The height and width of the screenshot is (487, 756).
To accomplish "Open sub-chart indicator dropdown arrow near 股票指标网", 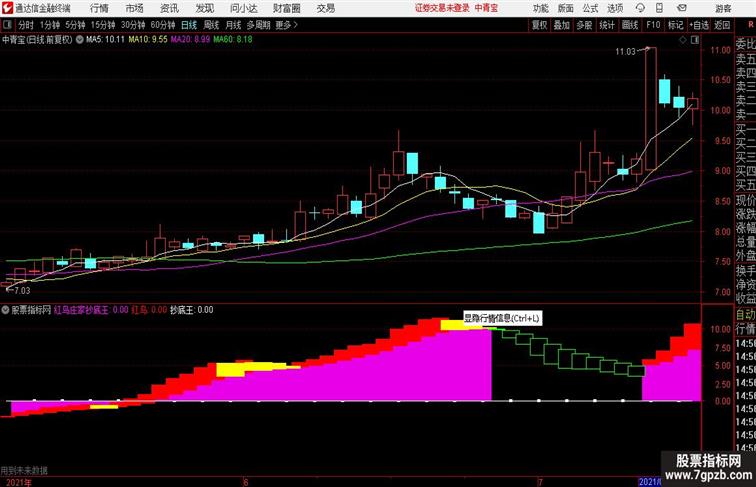I will coord(5,310).
